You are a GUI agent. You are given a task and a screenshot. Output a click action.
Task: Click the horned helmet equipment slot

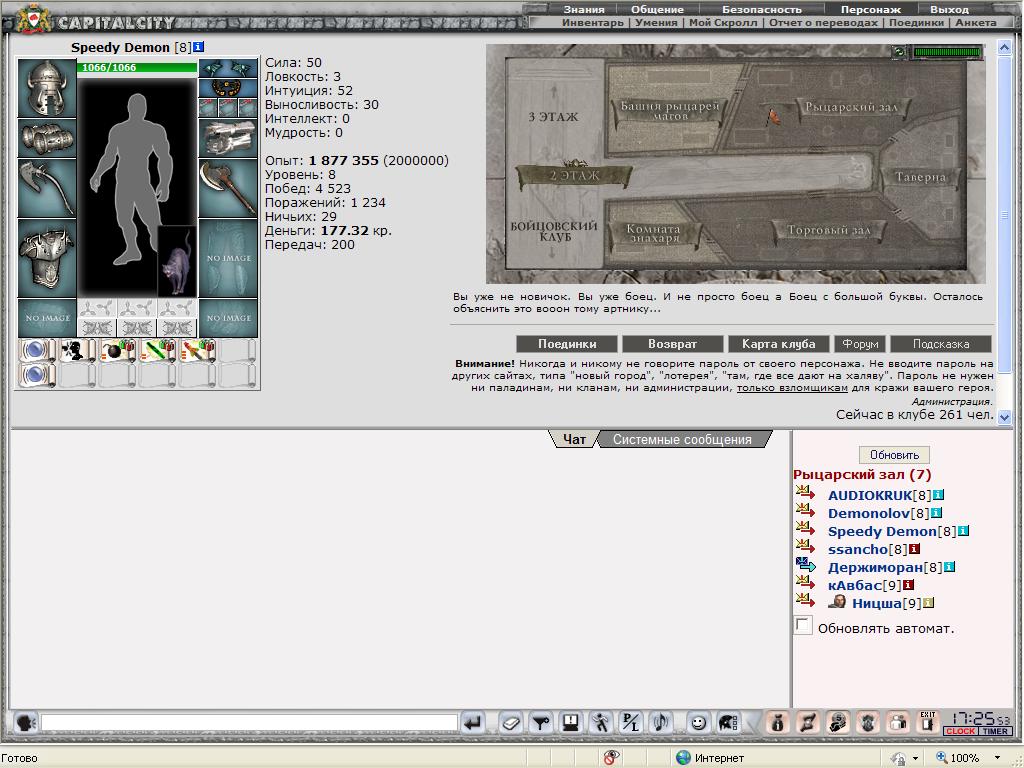tap(47, 88)
